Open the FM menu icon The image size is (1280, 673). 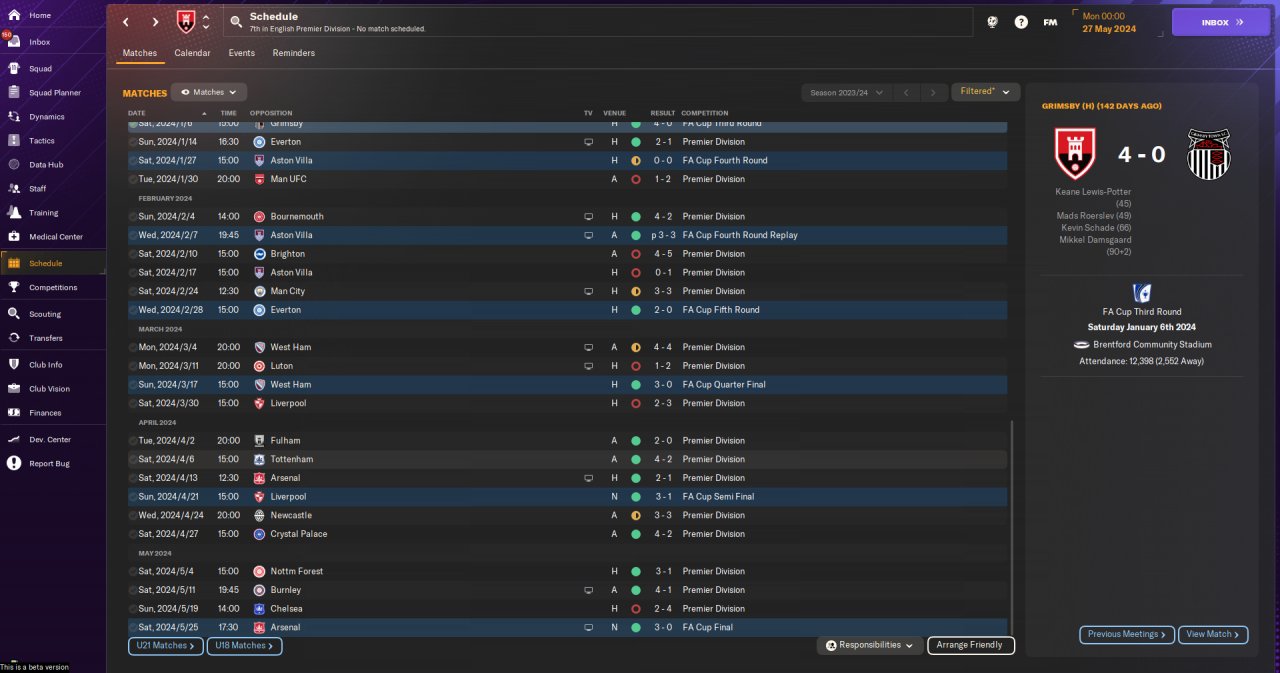1050,22
